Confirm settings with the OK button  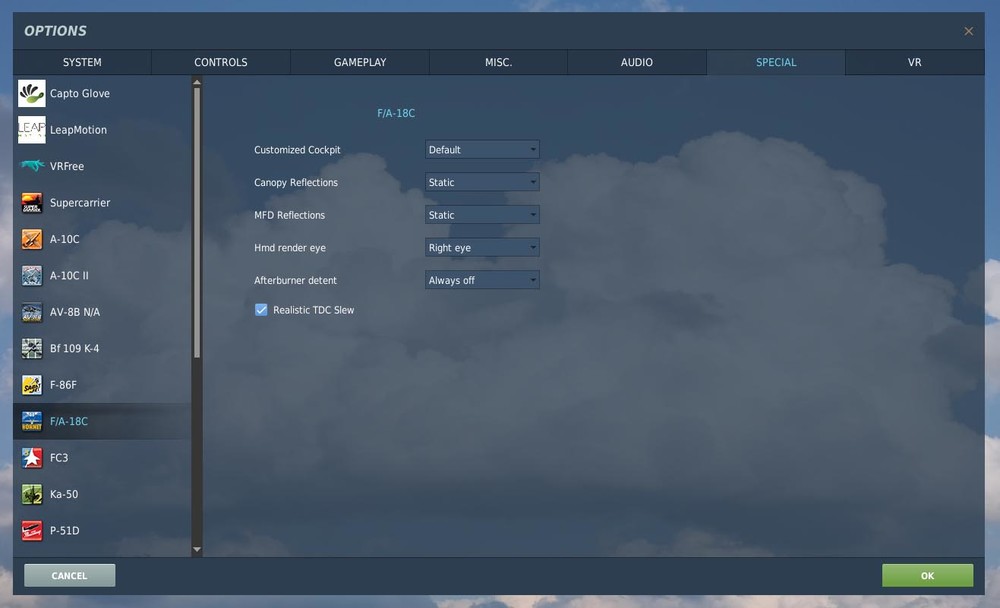click(x=927, y=575)
